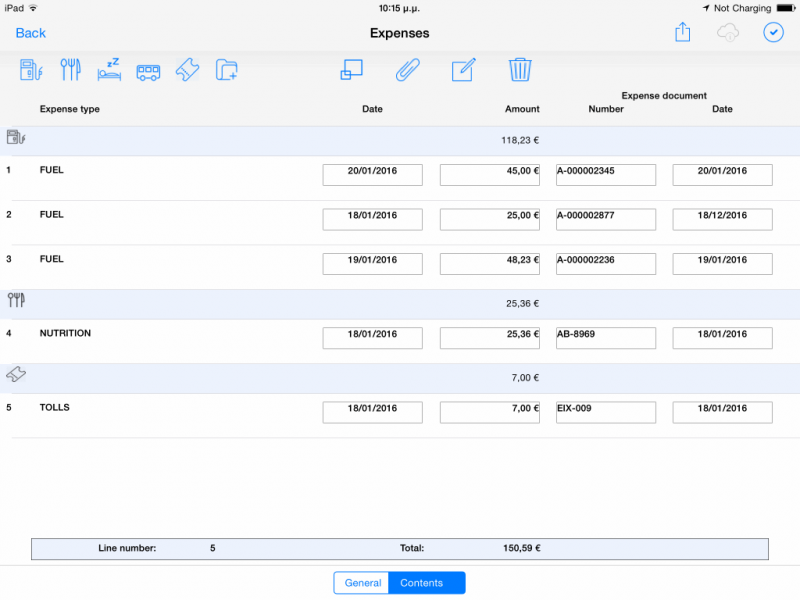Tap the Amount column header
Screen dimensions: 800x600
522,109
